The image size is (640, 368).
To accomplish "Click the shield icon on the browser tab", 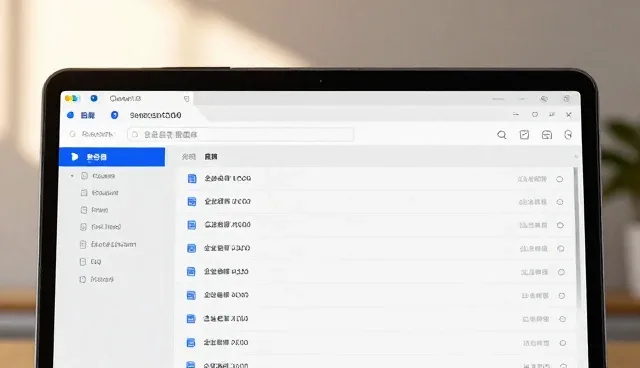I will click(187, 99).
